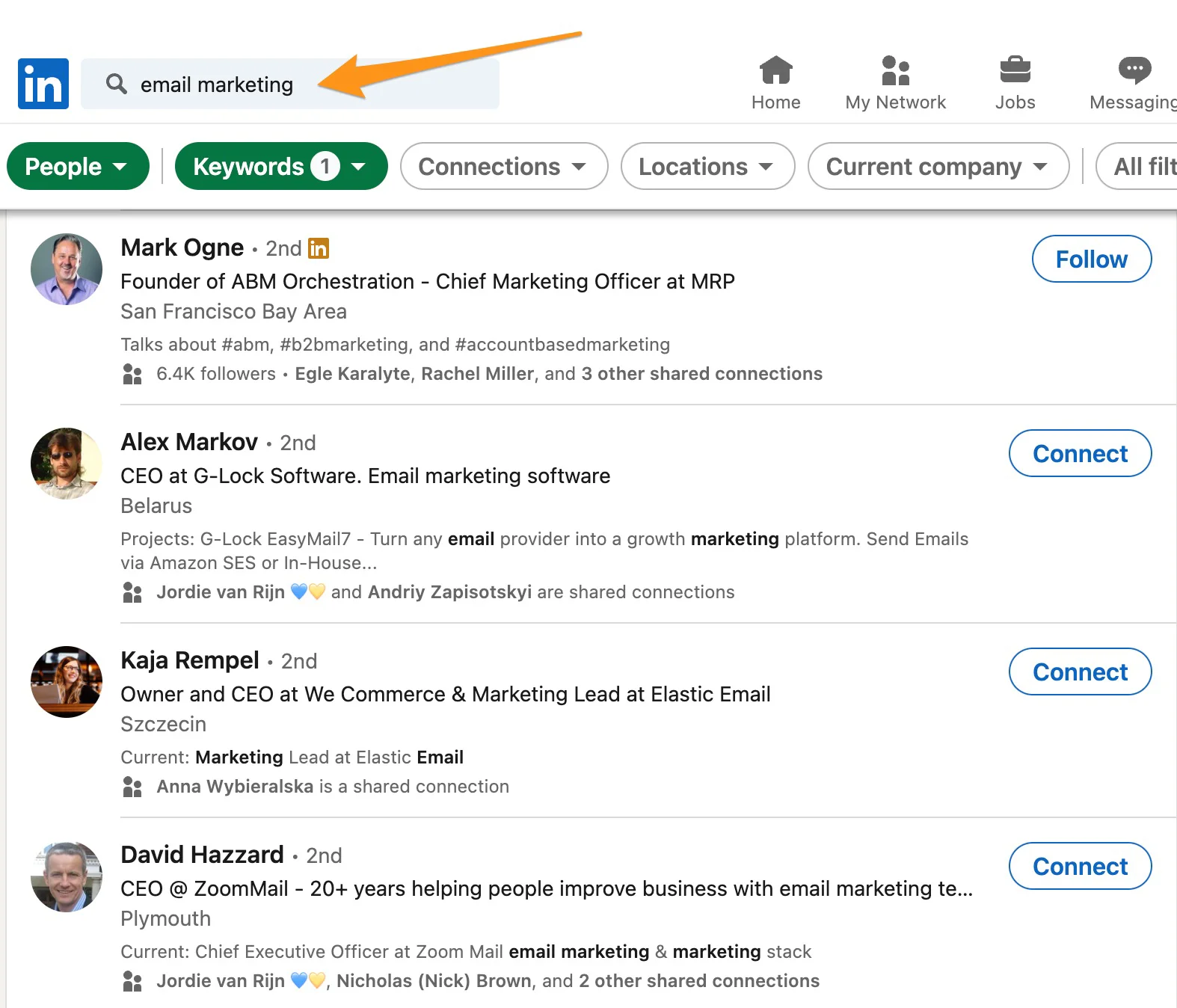The width and height of the screenshot is (1177, 1008).
Task: Open David Hazzard's profile name link
Action: pyautogui.click(x=202, y=855)
